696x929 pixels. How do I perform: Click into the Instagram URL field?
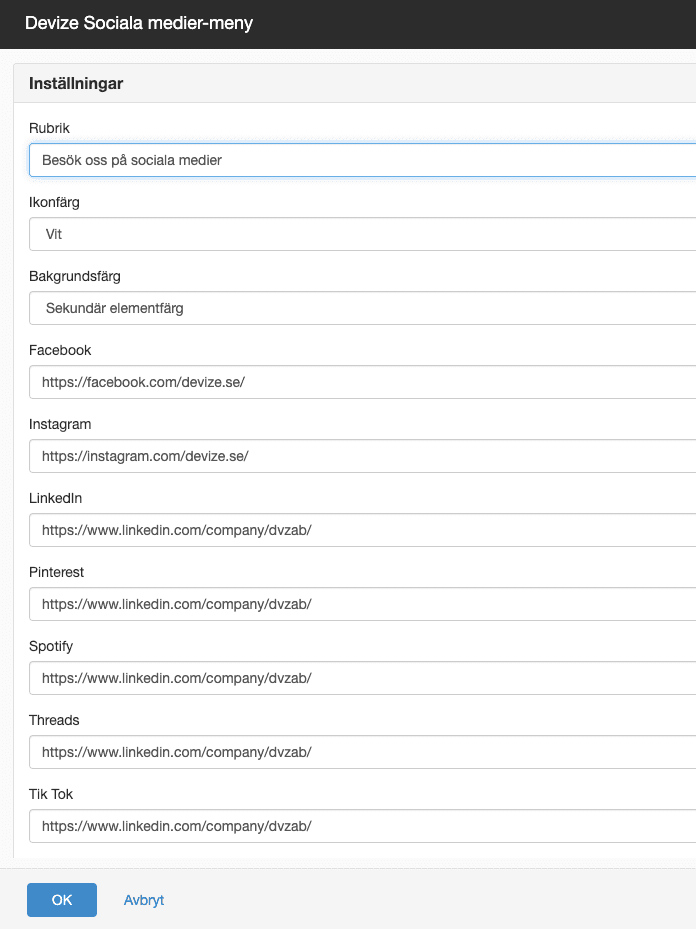[362, 456]
